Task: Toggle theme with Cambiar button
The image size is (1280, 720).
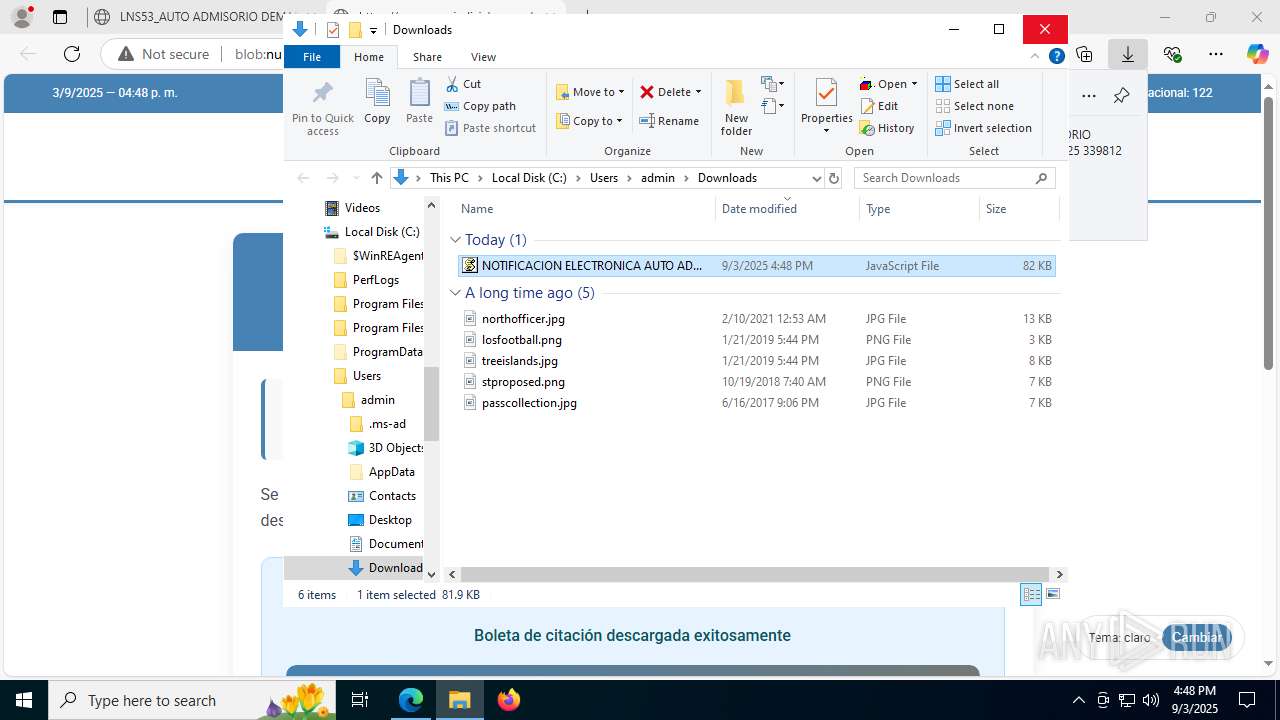Action: coord(1197,637)
